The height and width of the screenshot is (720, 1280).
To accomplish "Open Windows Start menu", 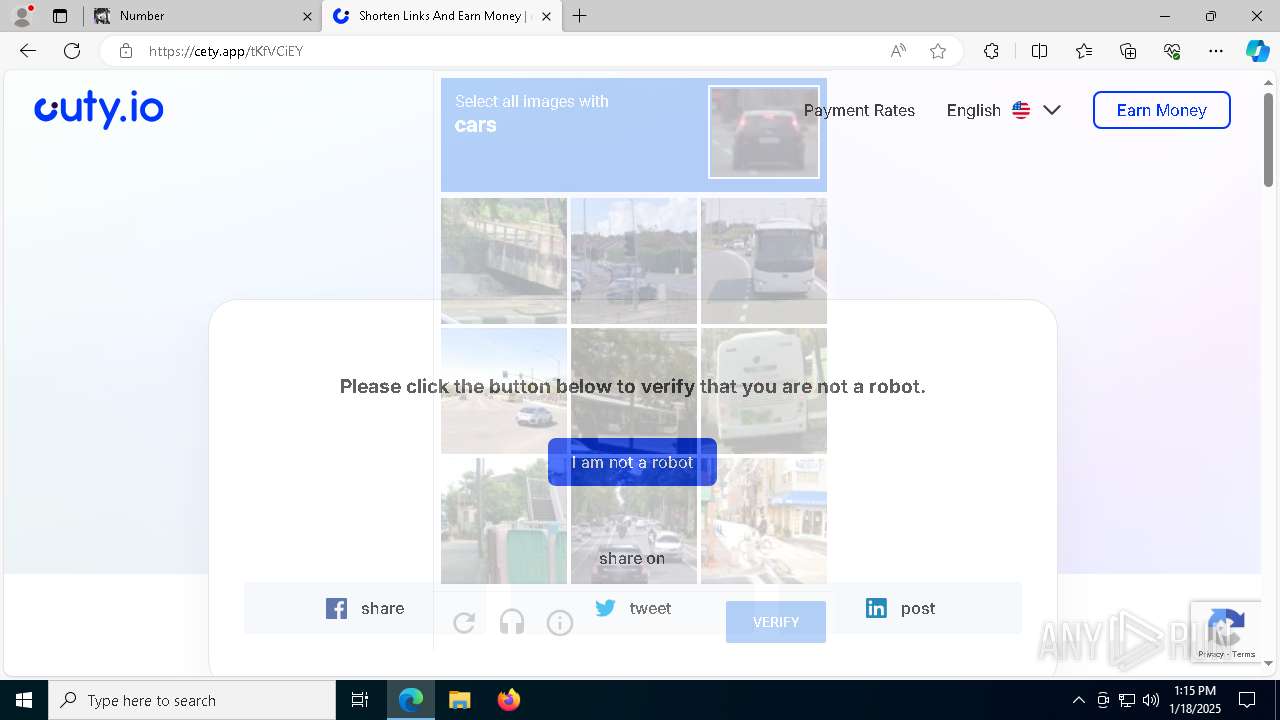I will 24,700.
